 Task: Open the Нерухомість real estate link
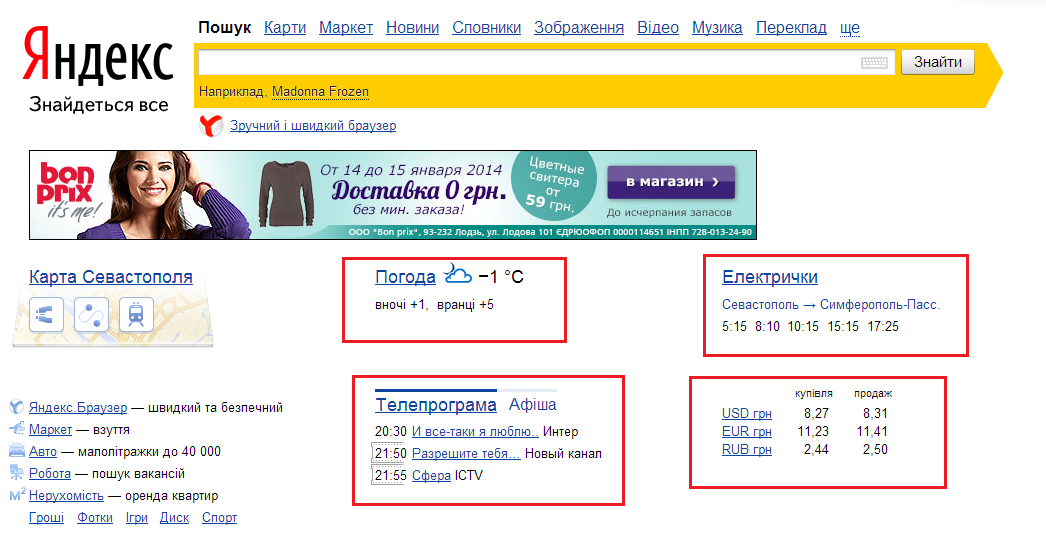pyautogui.click(x=66, y=495)
